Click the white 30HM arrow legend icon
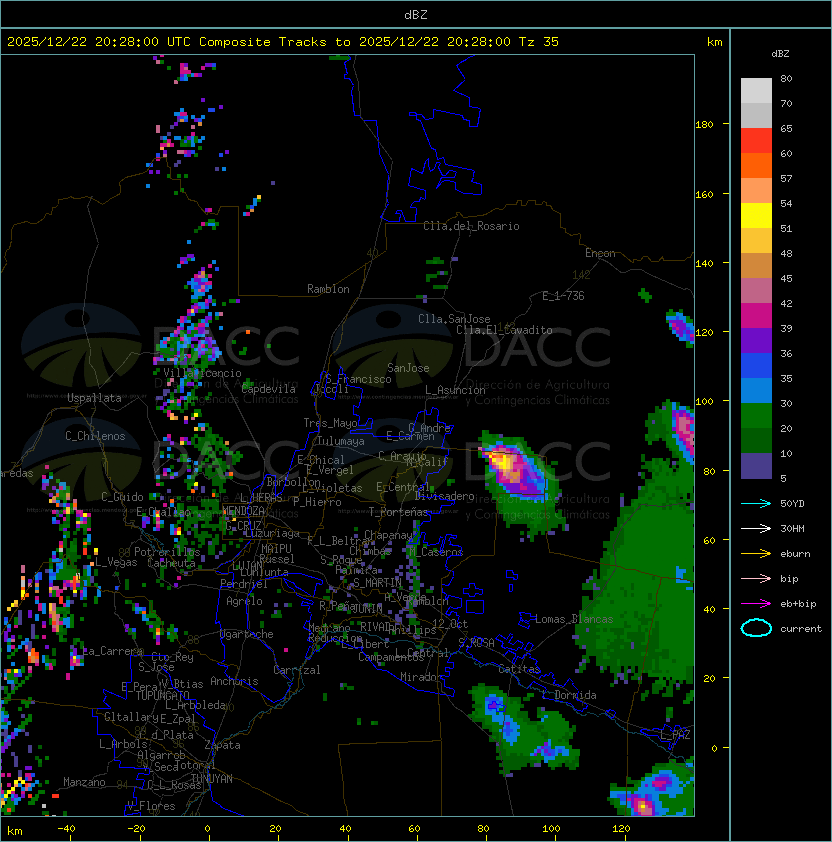Viewport: 832px width, 842px height. [756, 528]
